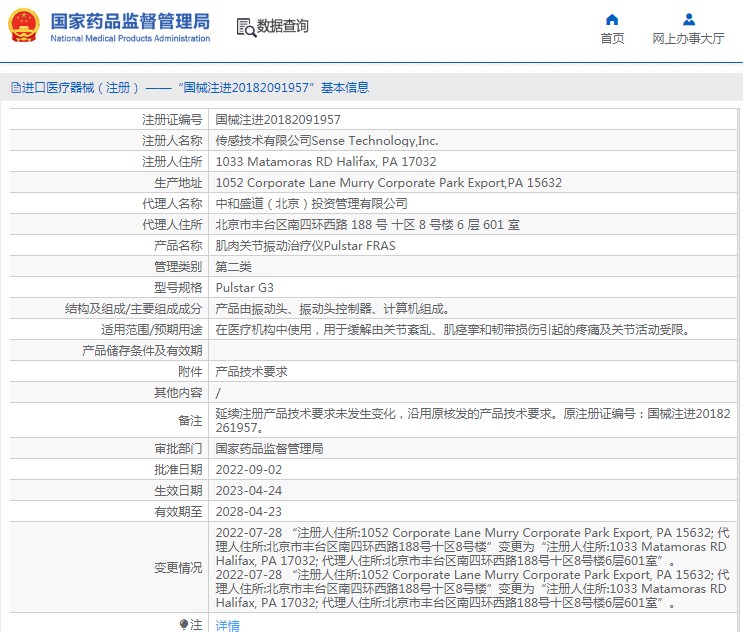Click the 注册证编号 row label

click(172, 119)
